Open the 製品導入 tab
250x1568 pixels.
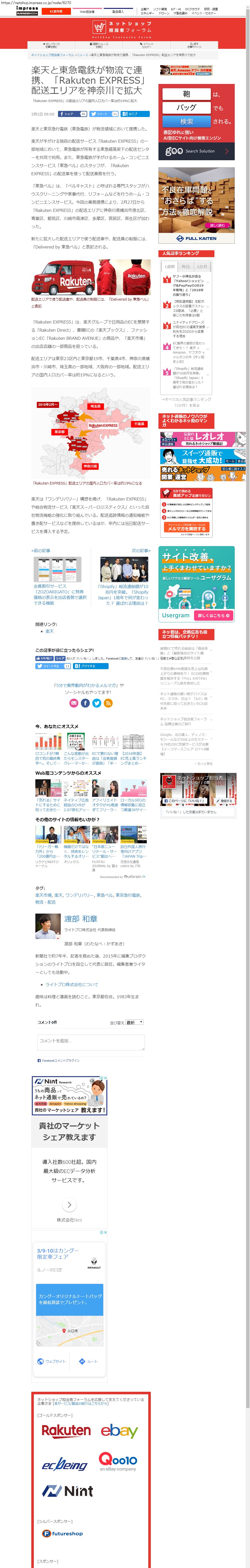click(x=118, y=11)
